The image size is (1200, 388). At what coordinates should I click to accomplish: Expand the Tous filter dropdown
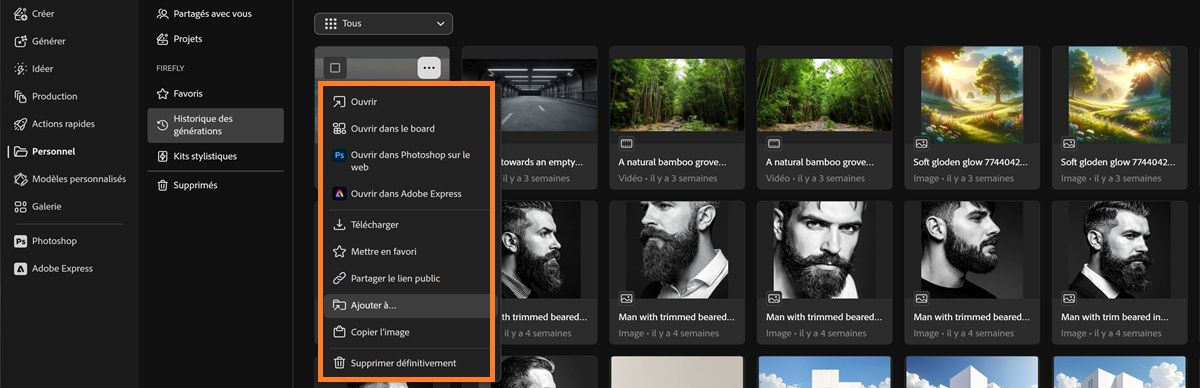click(x=382, y=23)
